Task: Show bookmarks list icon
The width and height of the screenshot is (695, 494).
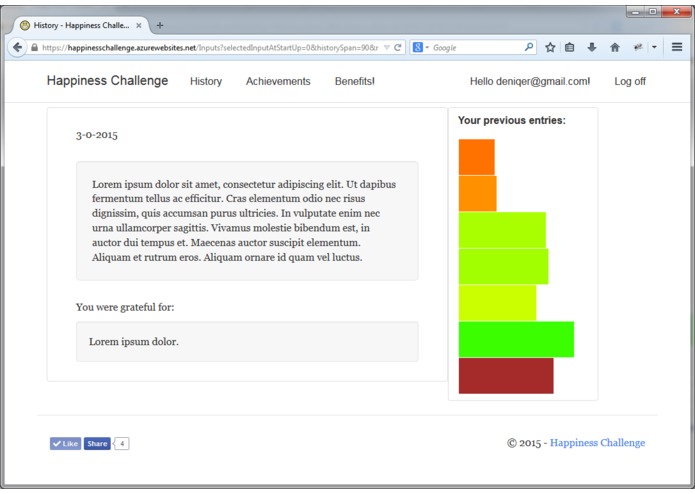Action: point(570,47)
